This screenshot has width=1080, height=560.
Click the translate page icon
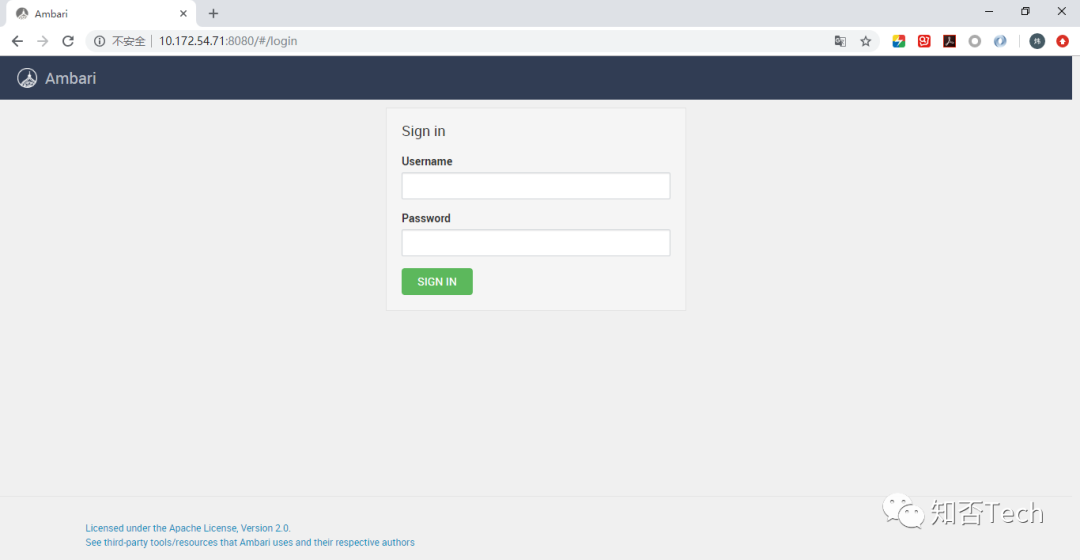[840, 41]
